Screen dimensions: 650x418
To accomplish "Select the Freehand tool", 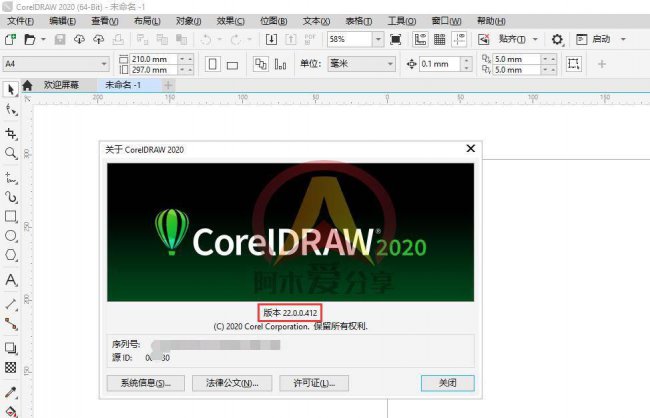I will (11, 178).
